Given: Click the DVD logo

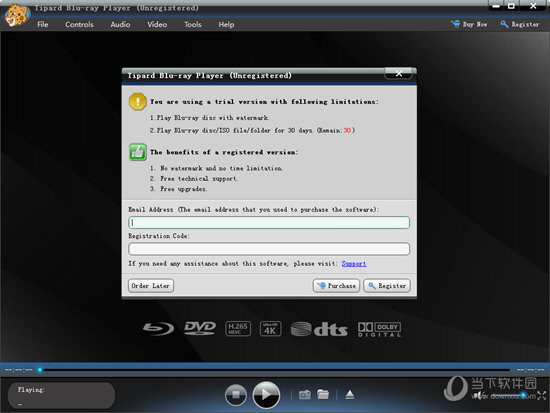Looking at the screenshot, I should click(x=200, y=328).
